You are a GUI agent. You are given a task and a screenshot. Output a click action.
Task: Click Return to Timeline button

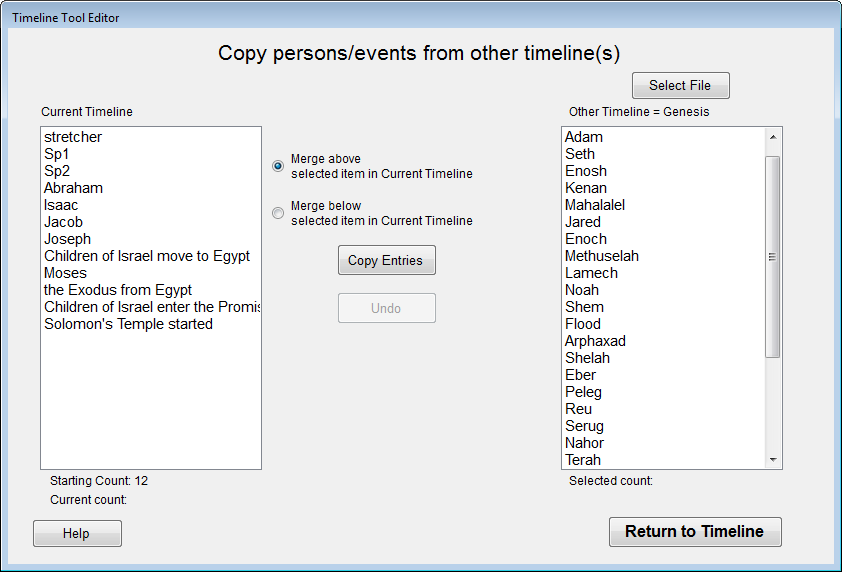pyautogui.click(x=694, y=532)
